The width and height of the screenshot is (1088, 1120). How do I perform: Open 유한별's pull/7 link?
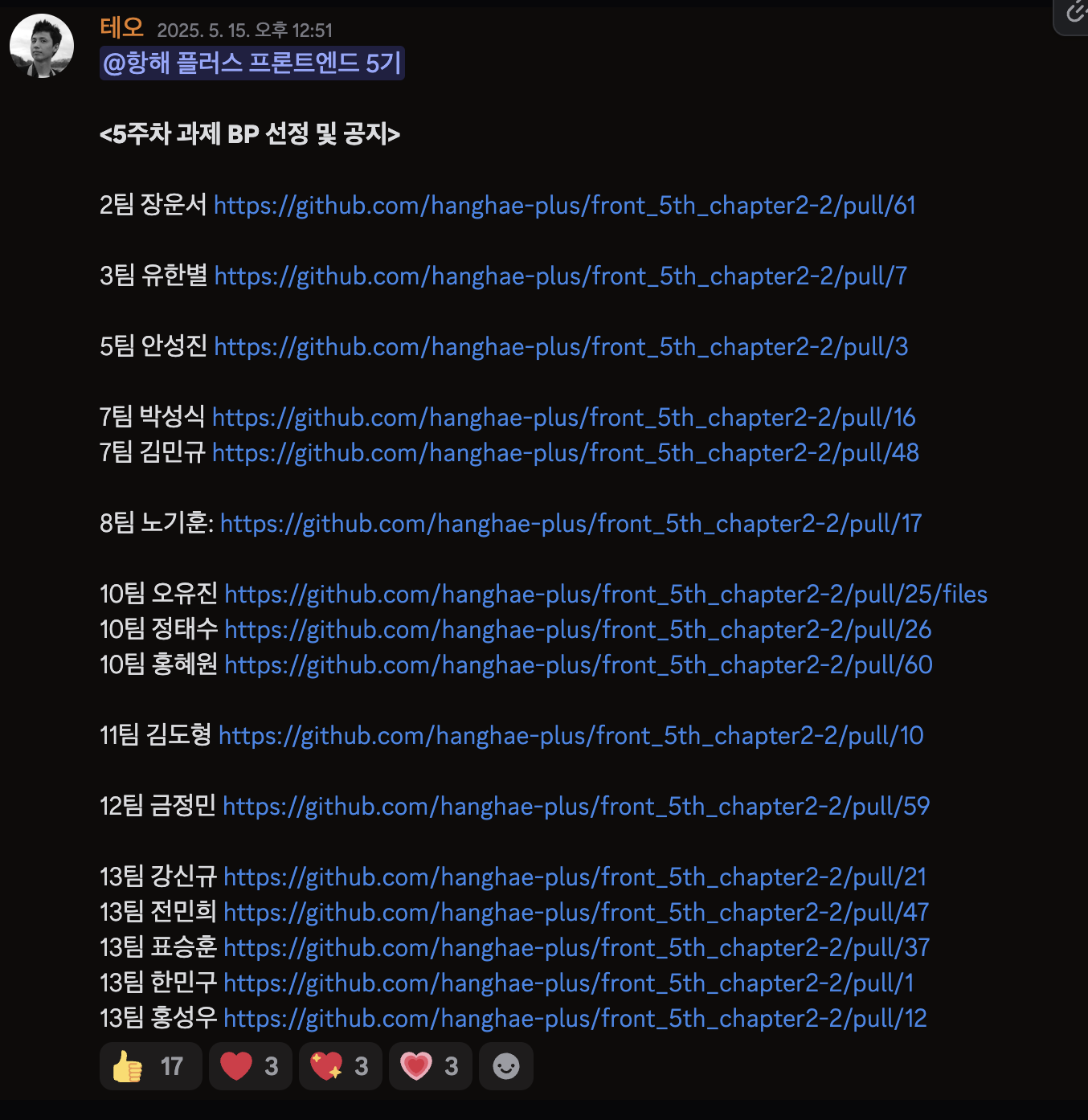(x=561, y=276)
